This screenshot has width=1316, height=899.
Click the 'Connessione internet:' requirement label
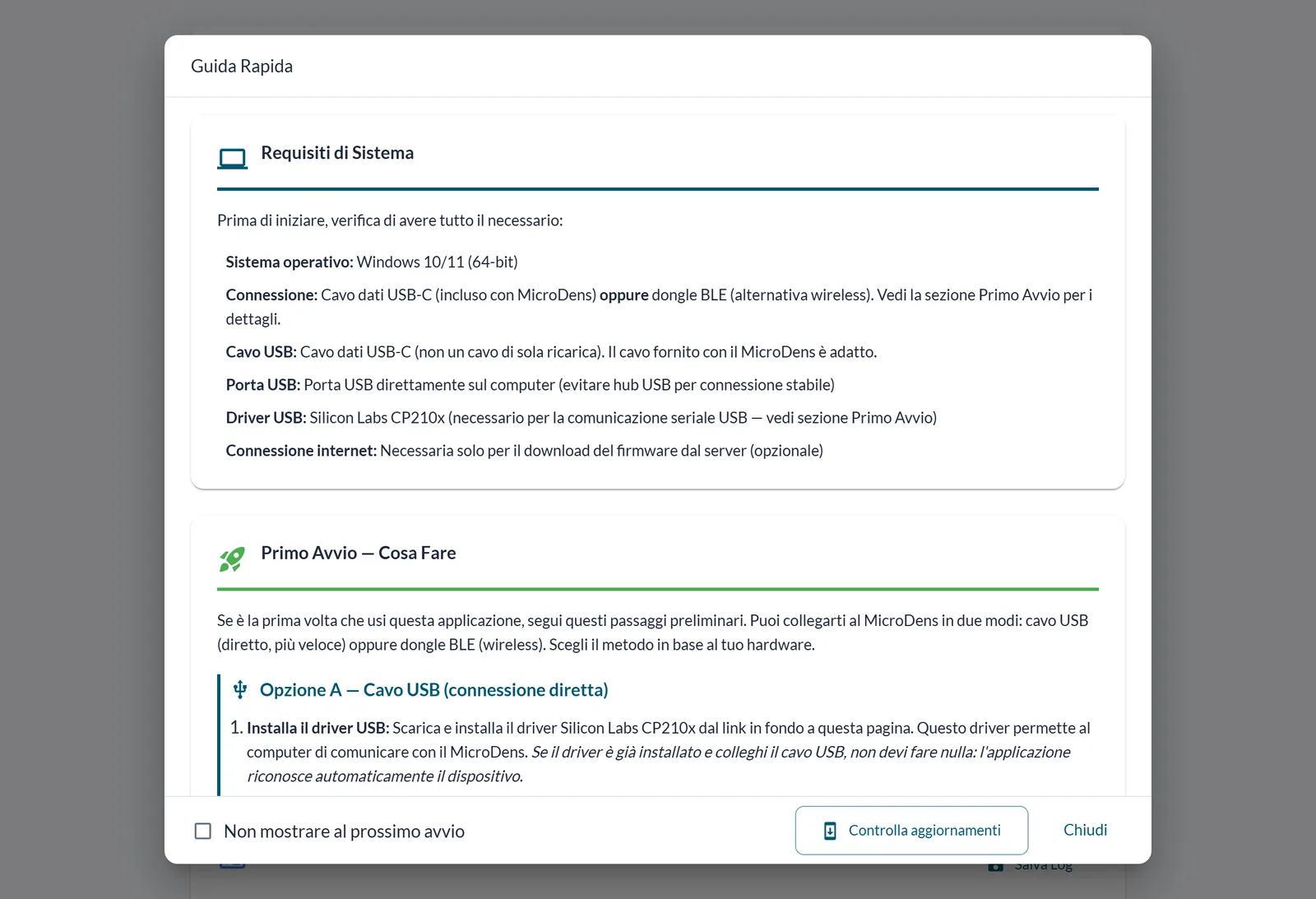point(301,451)
